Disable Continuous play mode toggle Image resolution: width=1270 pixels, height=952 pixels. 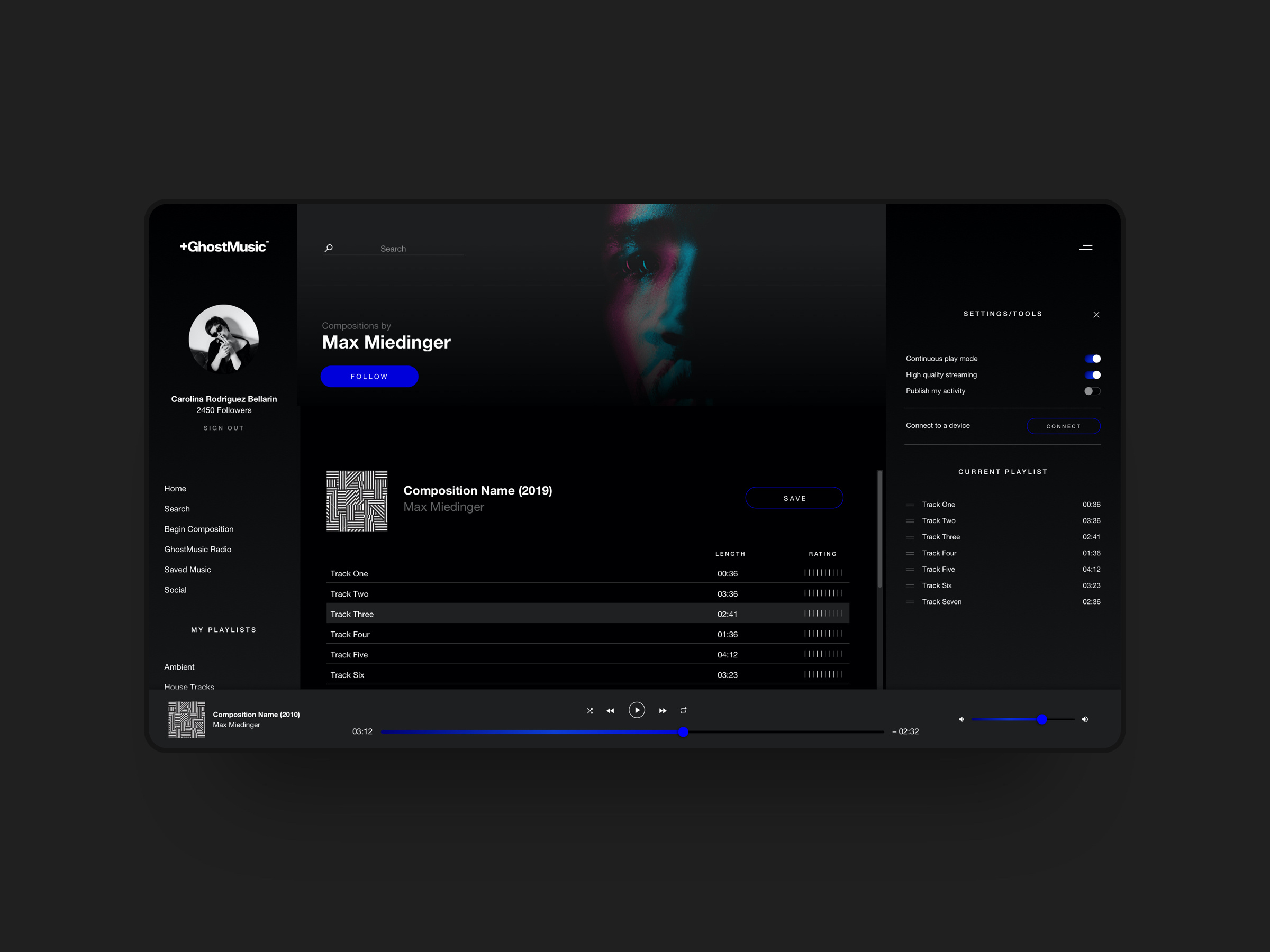pos(1092,359)
